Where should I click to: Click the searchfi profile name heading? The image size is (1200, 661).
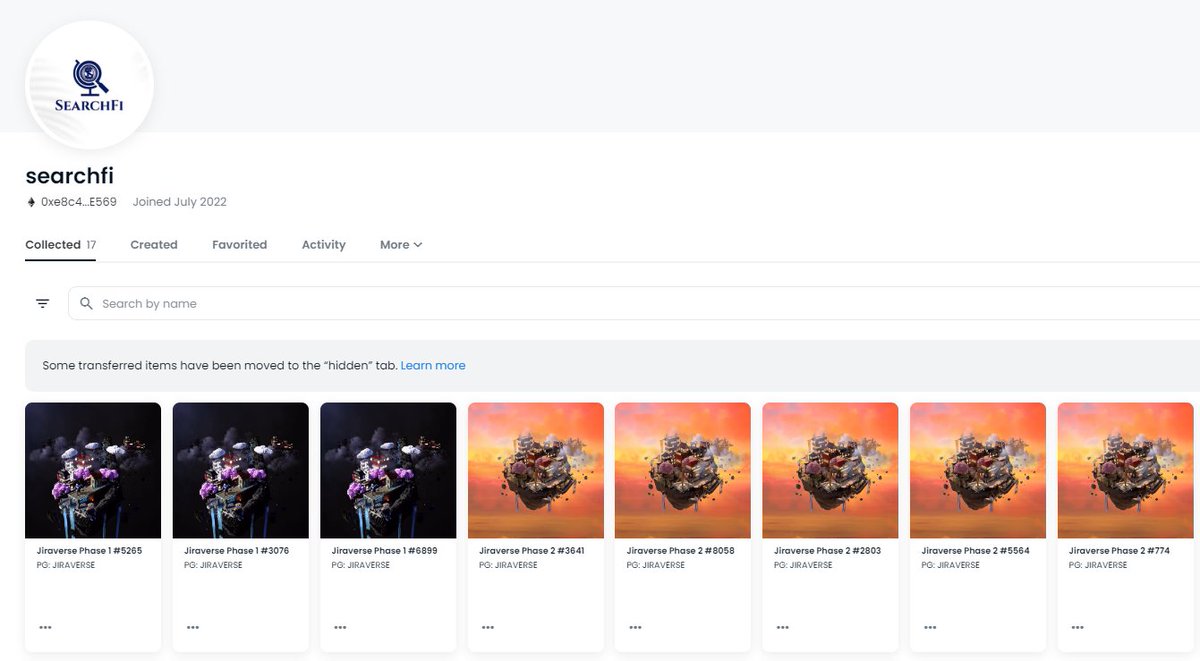[70, 176]
